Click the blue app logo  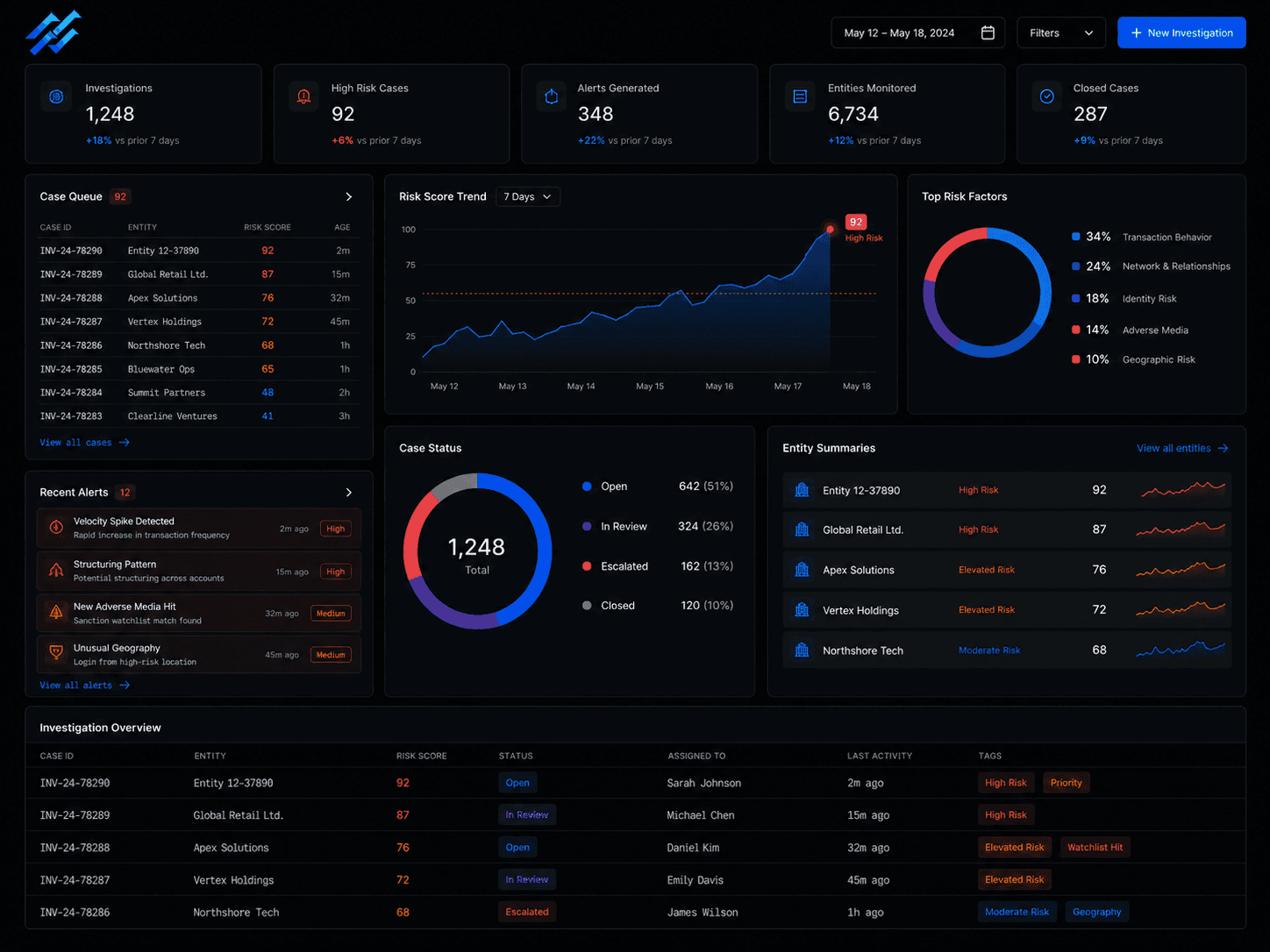tap(54, 33)
